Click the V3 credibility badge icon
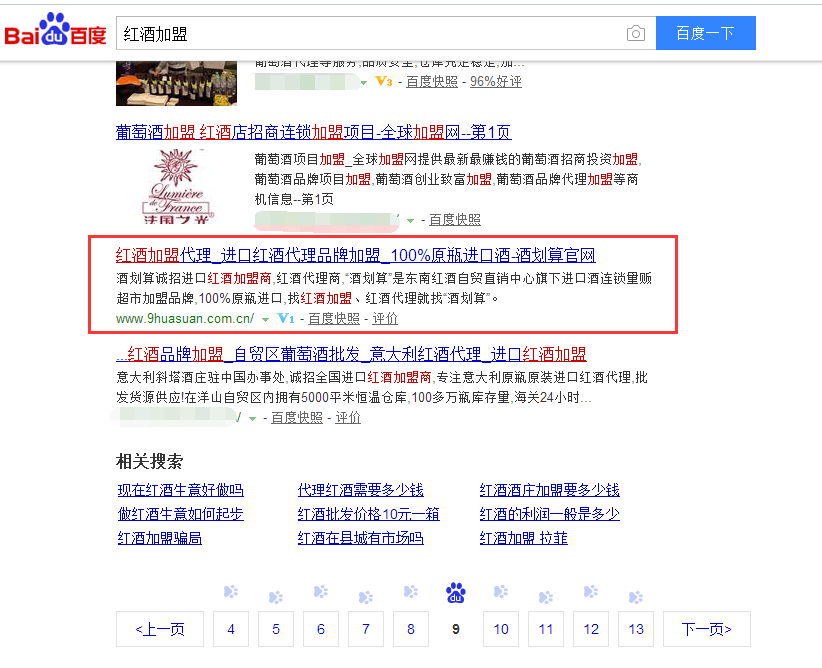This screenshot has width=822, height=668. (x=384, y=82)
